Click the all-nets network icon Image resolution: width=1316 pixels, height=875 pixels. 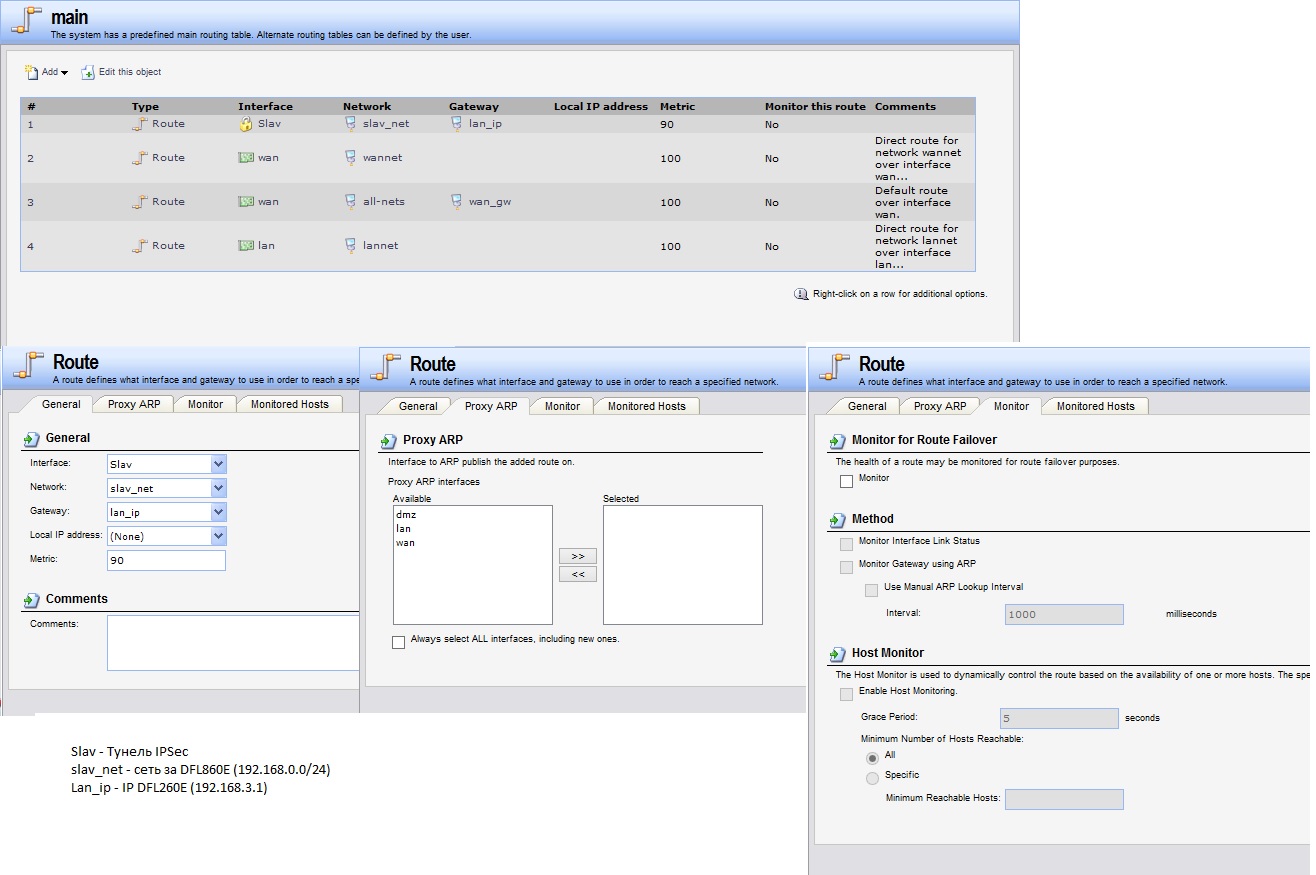(350, 202)
